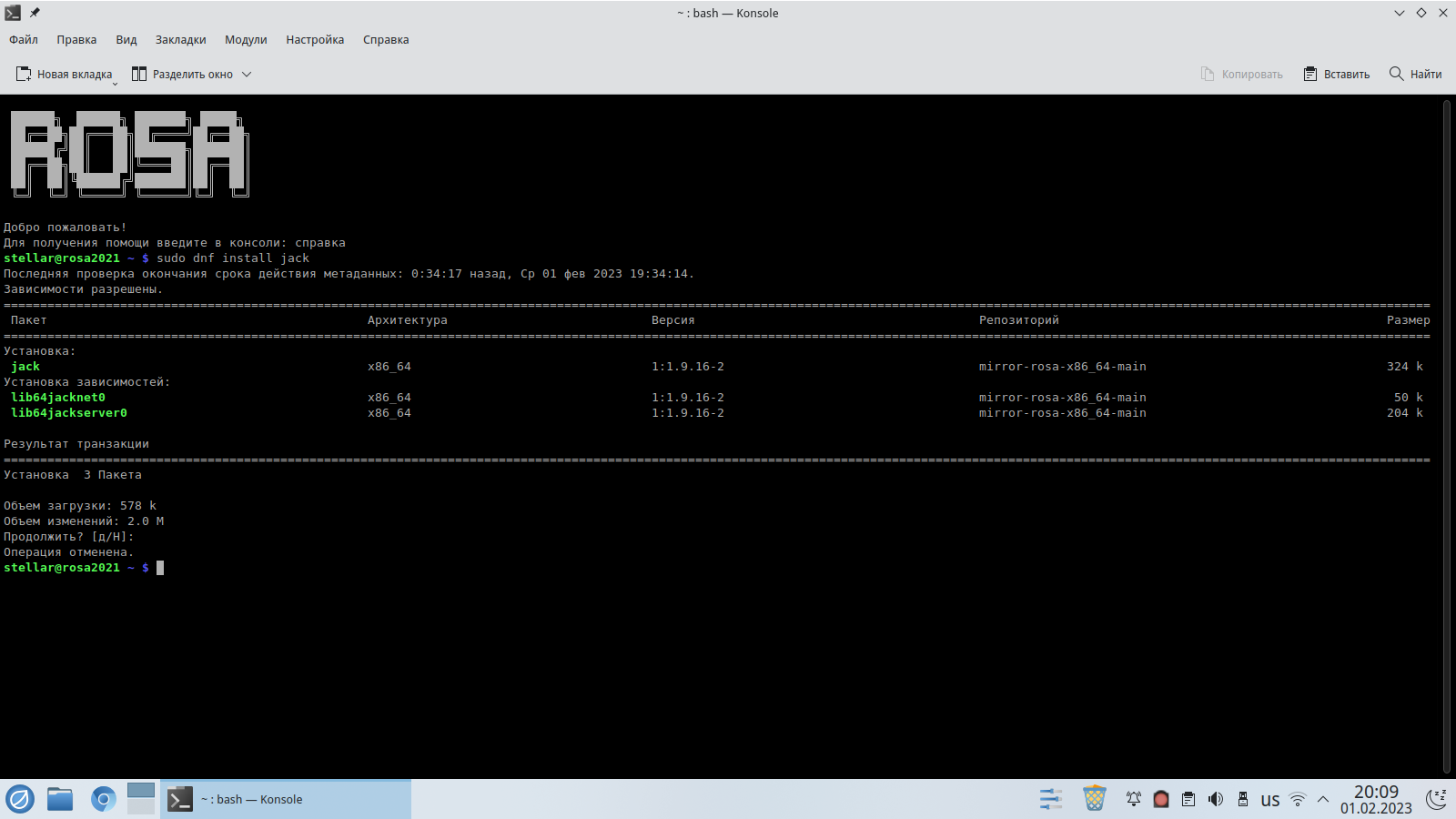1456x819 pixels.
Task: Open the Wi-Fi network tray icon
Action: pos(1298,799)
